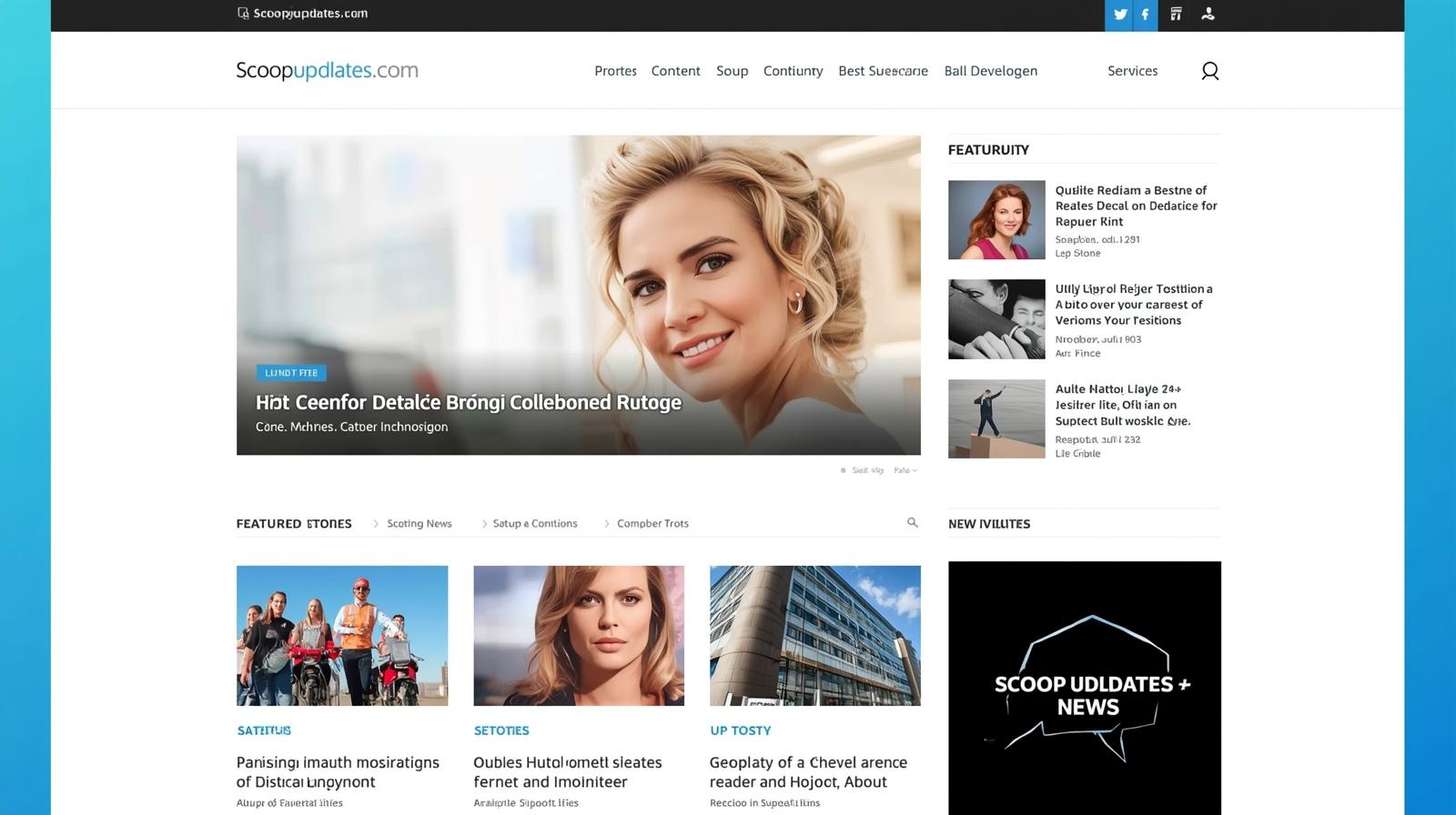
Task: Click the page icon beside top-bar site name
Action: [243, 14]
